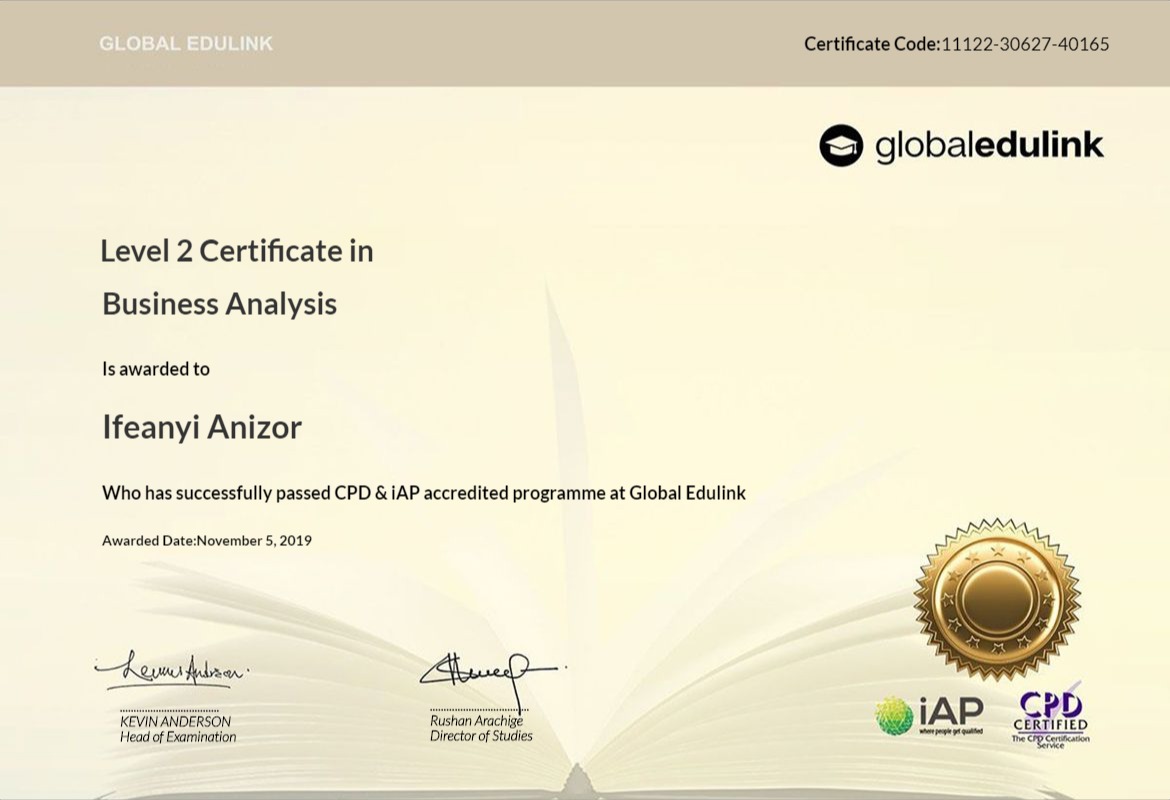Click Kevin Anderson's handwritten signature

click(x=171, y=669)
